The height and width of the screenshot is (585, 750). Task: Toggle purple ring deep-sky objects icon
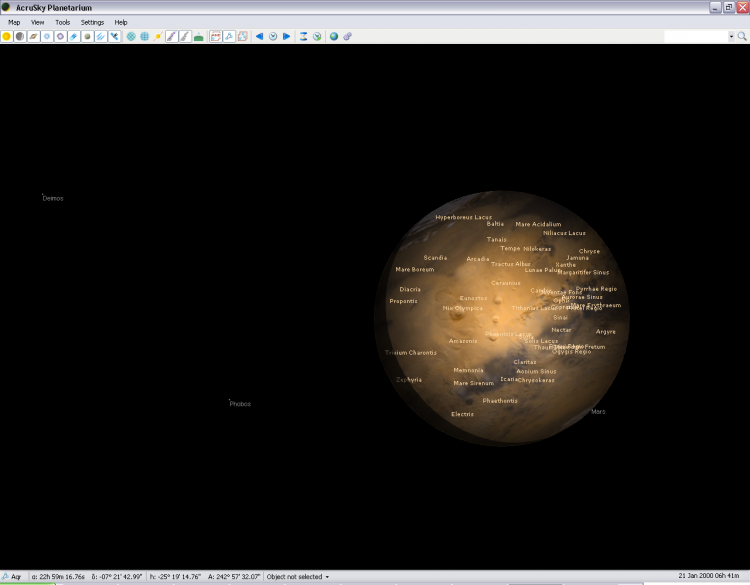pyautogui.click(x=60, y=36)
